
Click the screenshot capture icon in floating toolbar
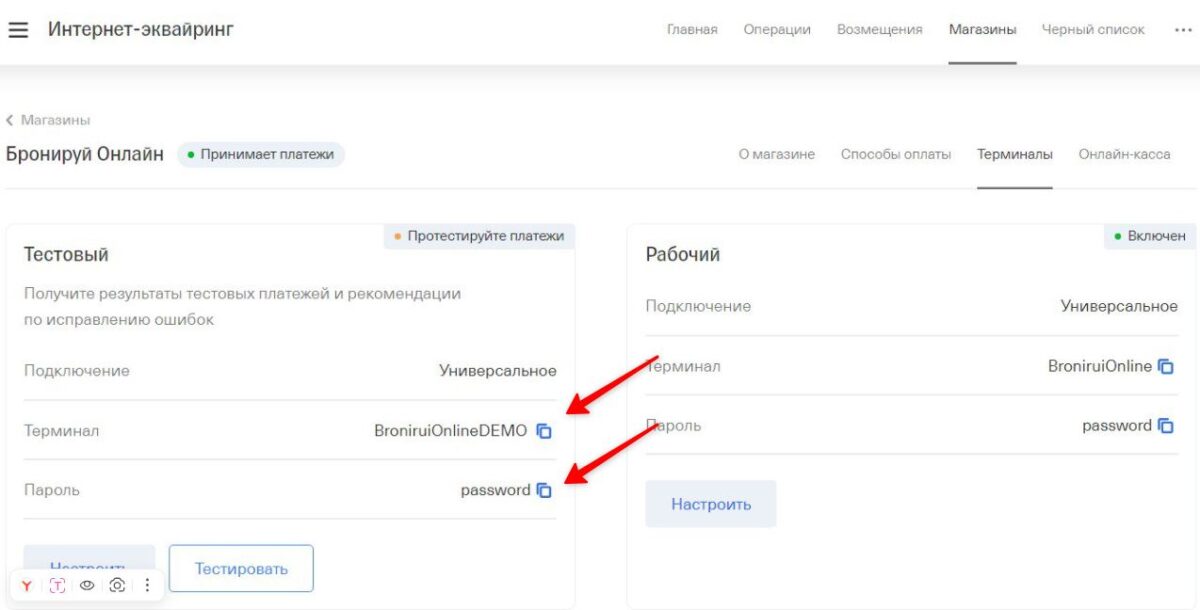click(117, 586)
